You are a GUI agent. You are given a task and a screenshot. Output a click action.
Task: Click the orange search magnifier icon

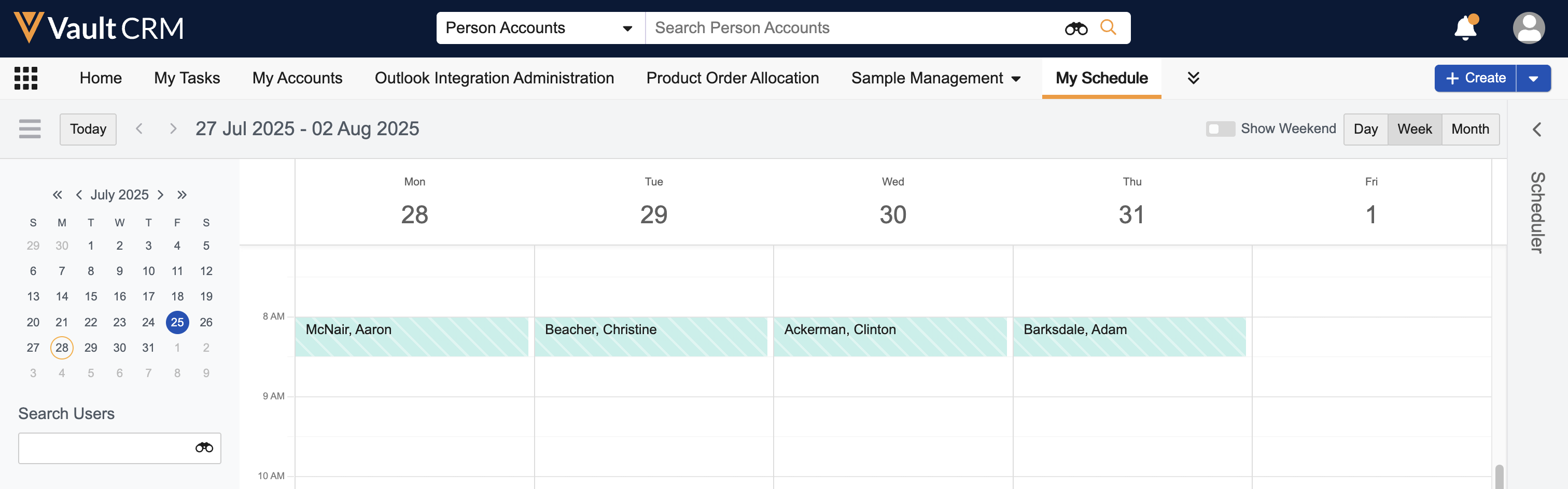click(x=1108, y=28)
